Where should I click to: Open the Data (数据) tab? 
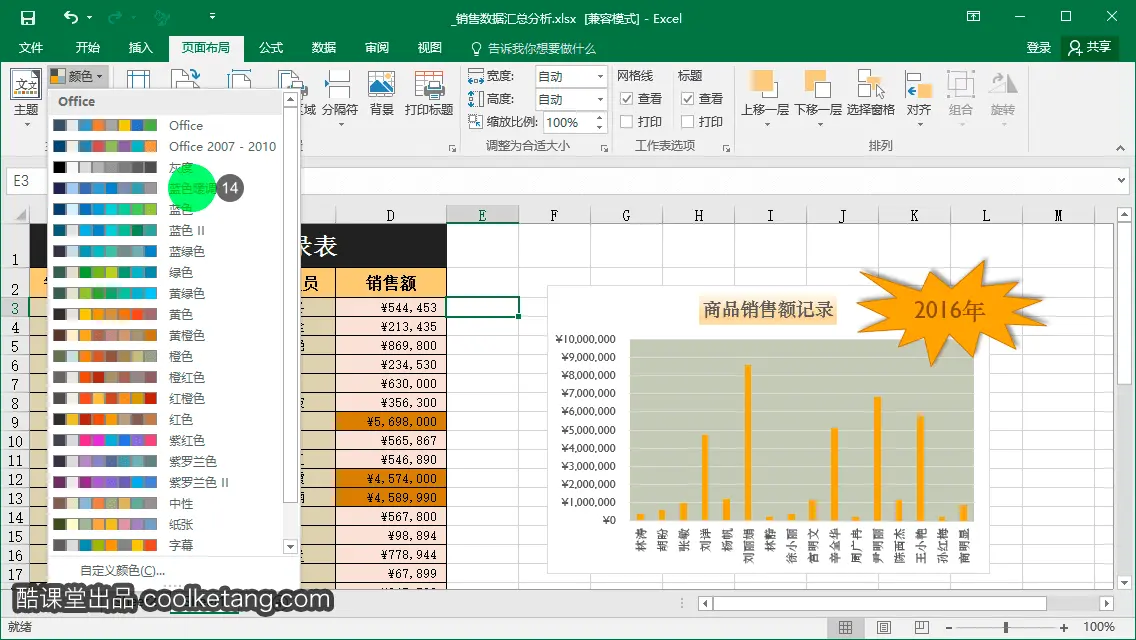[x=324, y=48]
